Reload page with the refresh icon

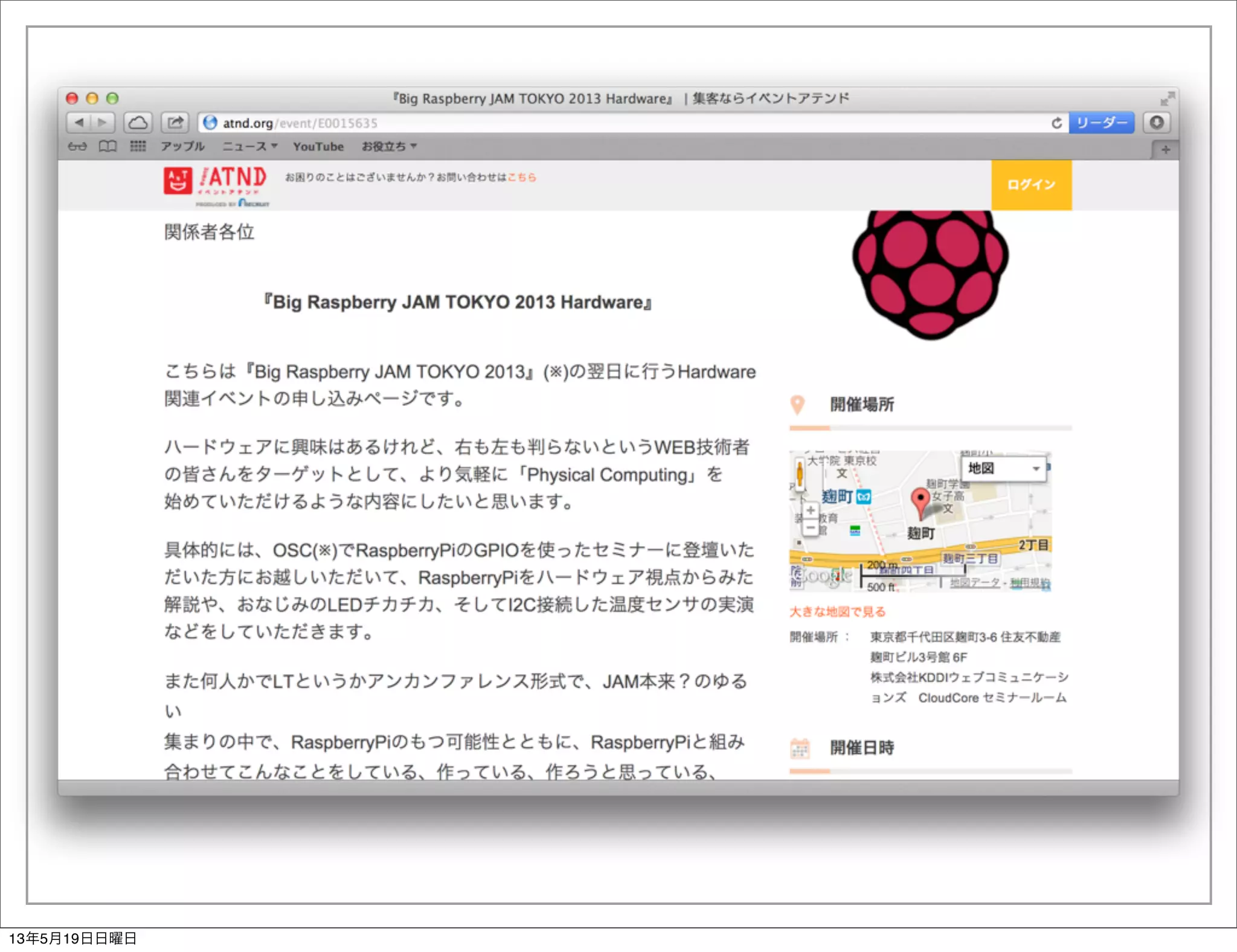[x=1056, y=123]
